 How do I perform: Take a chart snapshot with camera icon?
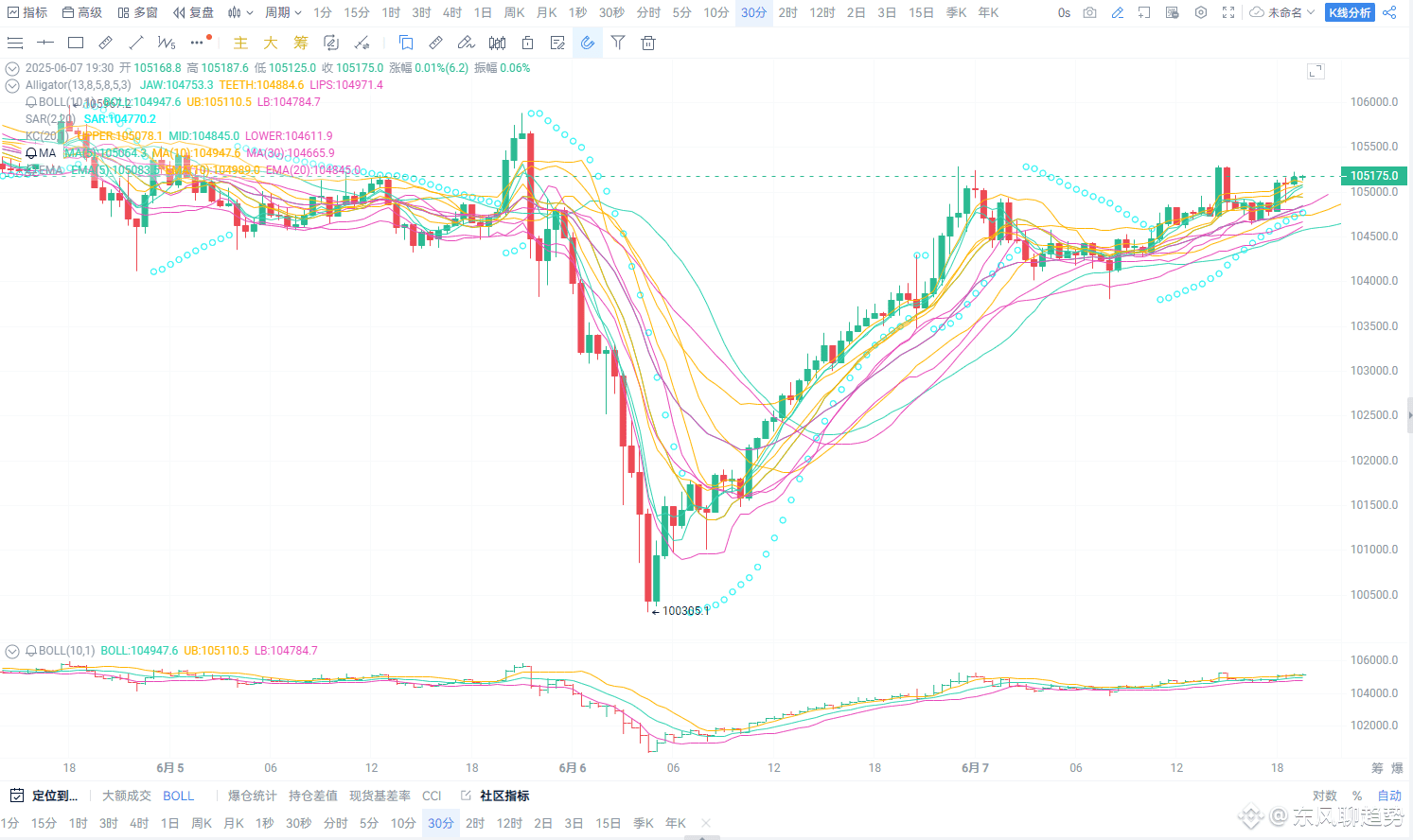tap(1090, 12)
